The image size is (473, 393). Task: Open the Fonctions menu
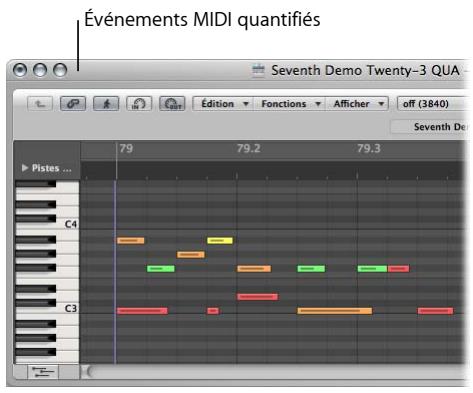(290, 104)
